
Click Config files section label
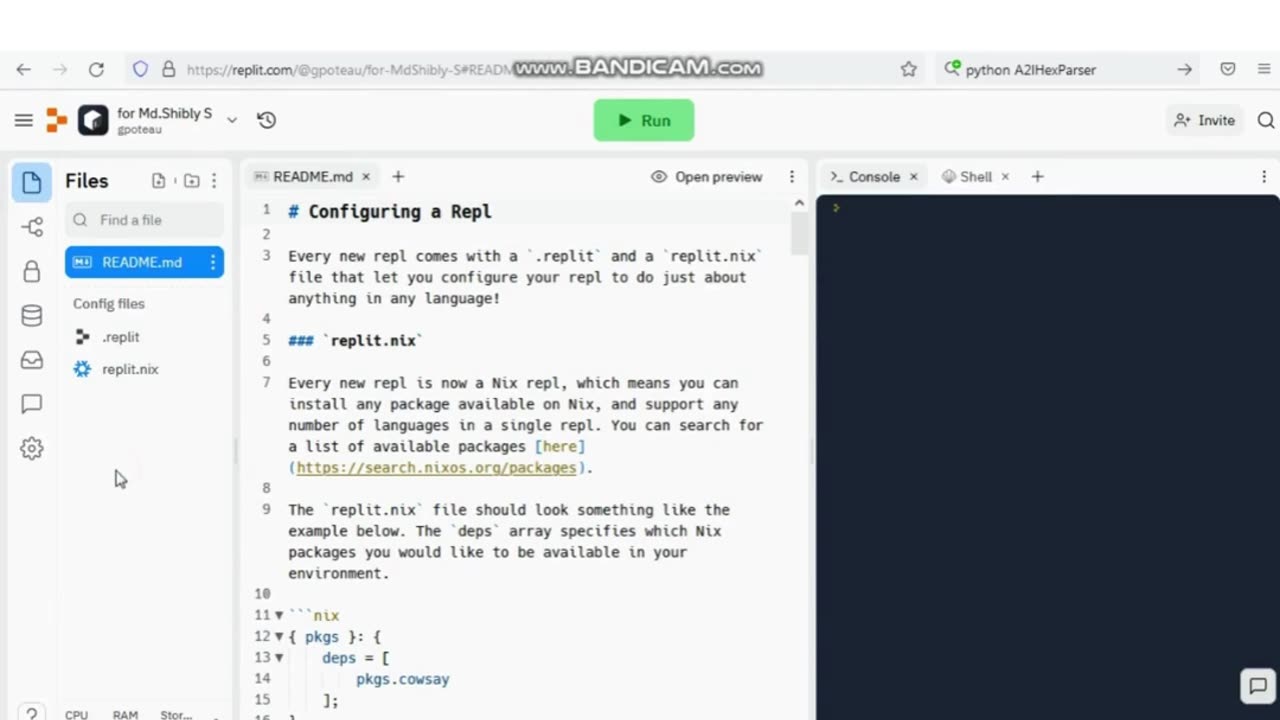pos(109,303)
